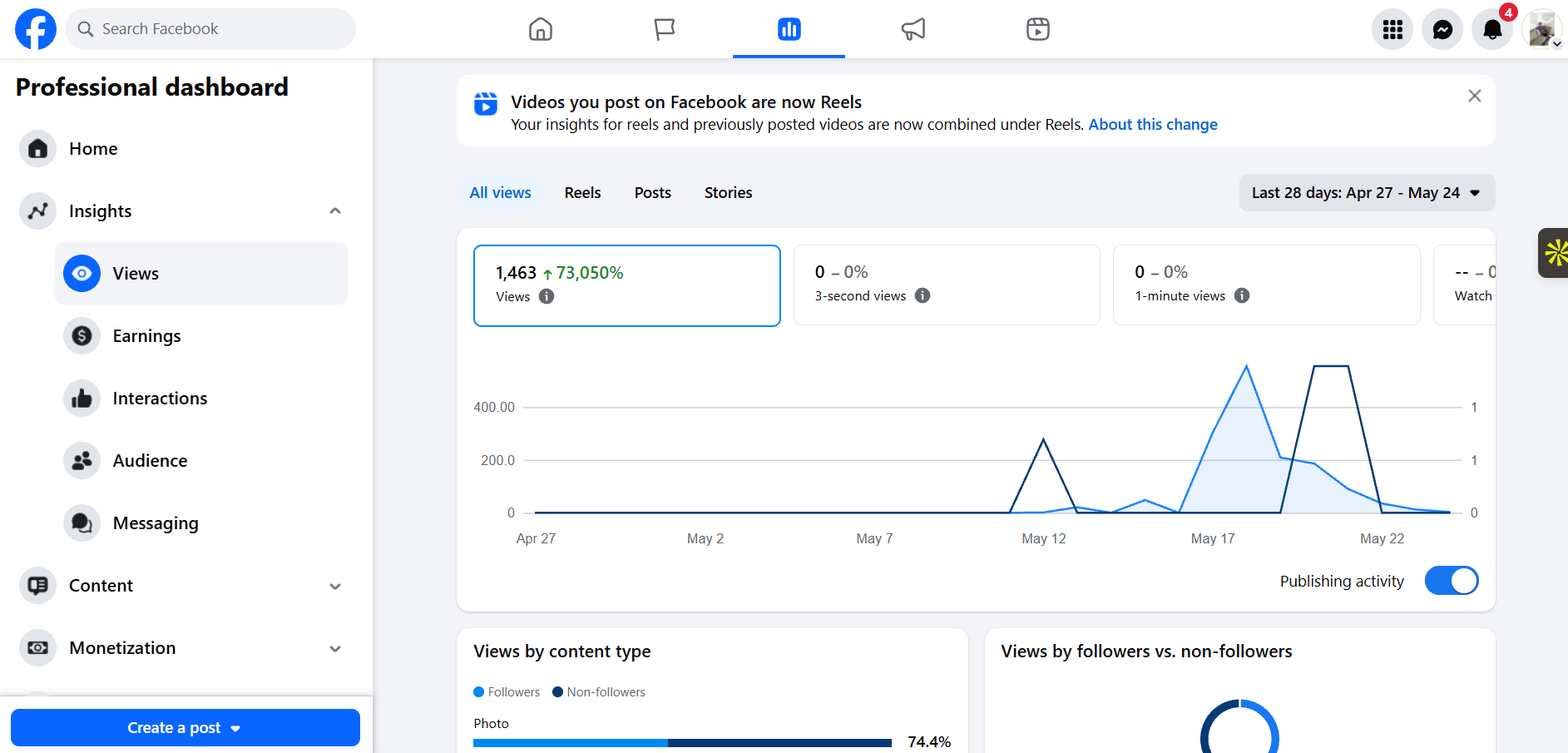Switch to the All views tab
Screen dimensions: 1568x753
[x=500, y=193]
